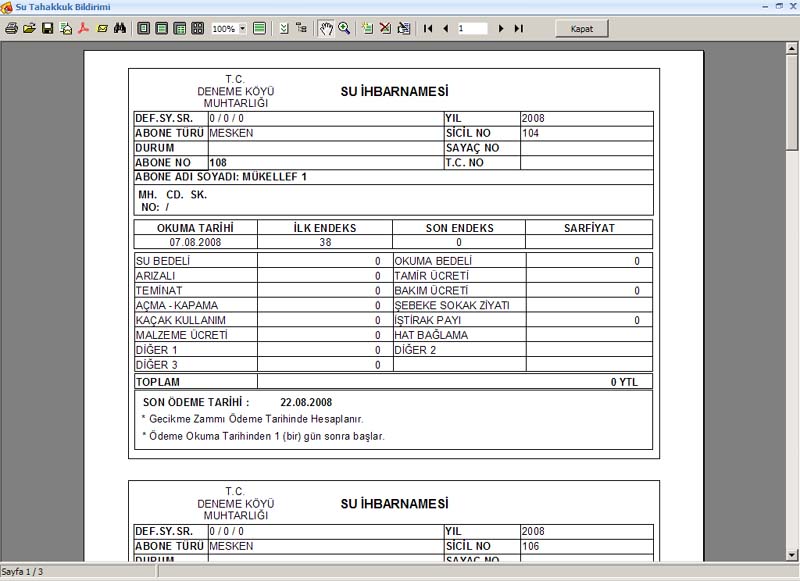Go to the next page
The width and height of the screenshot is (800, 581).
click(x=501, y=29)
